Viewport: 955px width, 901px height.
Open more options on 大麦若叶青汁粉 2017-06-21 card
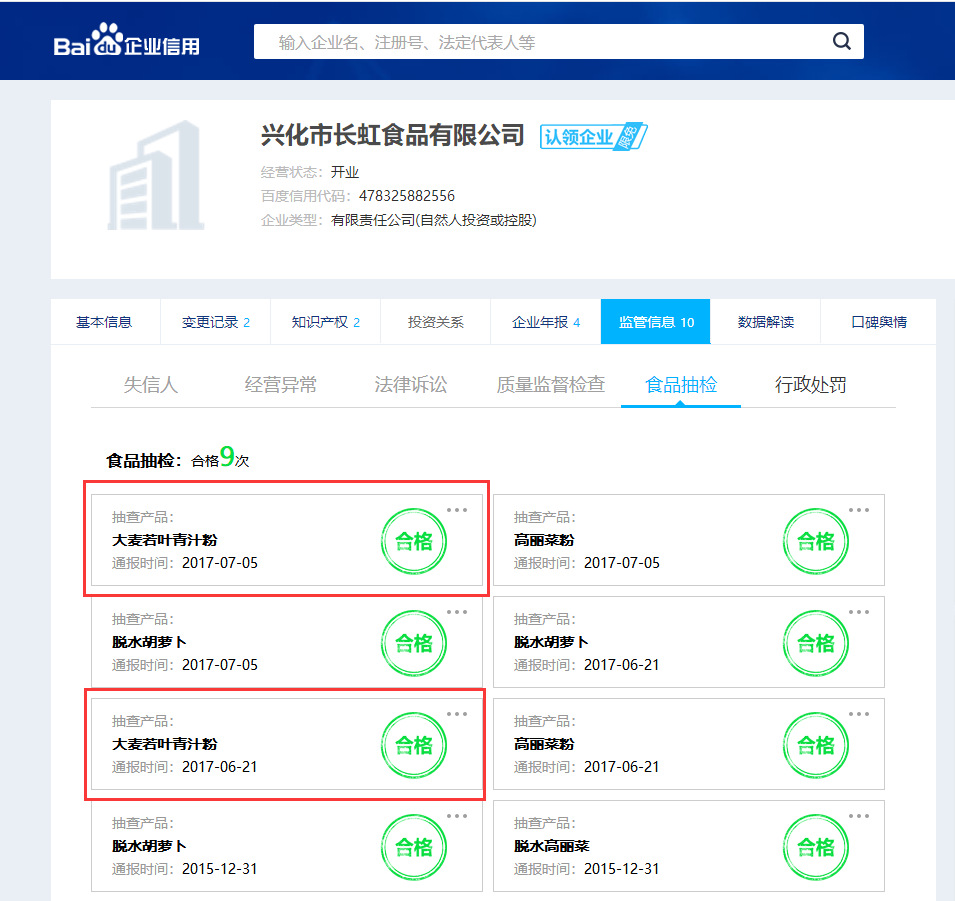457,714
